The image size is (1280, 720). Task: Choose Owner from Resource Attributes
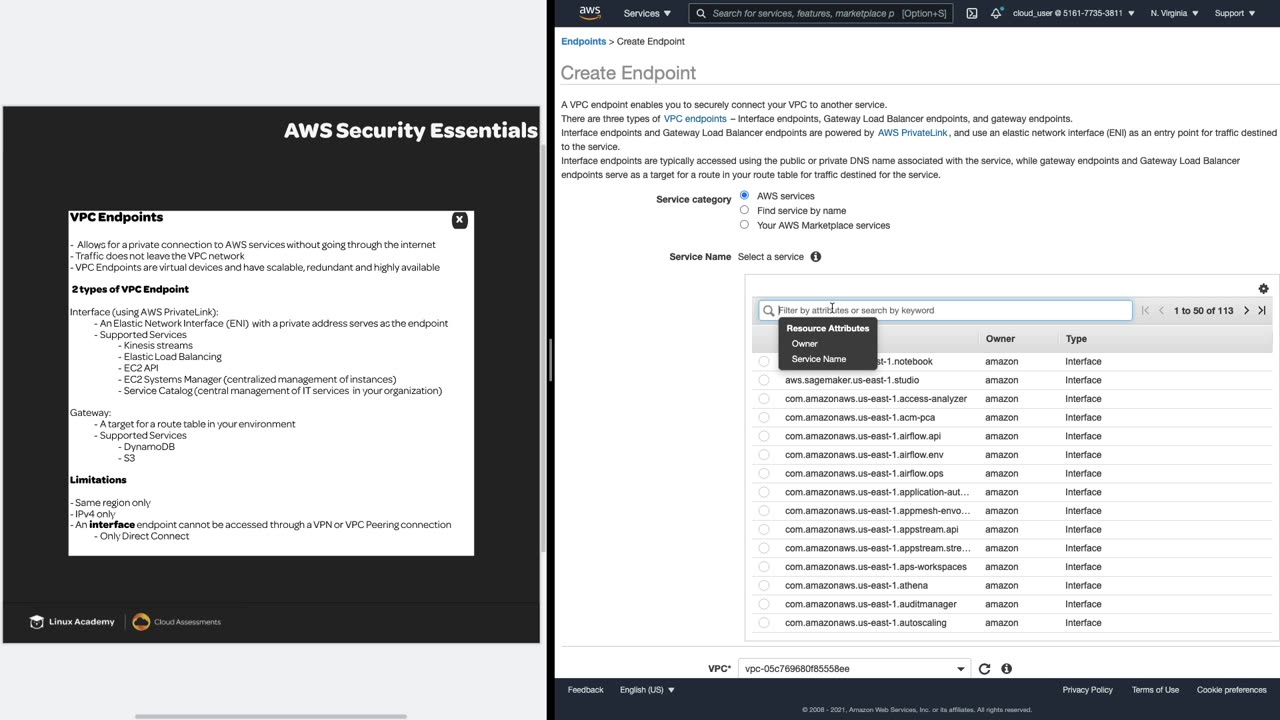(805, 344)
